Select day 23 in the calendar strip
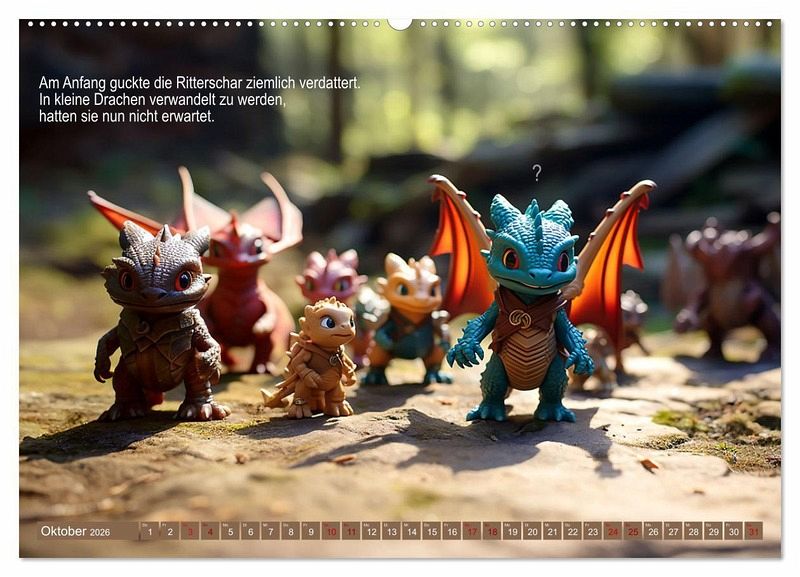Viewport: 800px width, 577px height. point(593,531)
